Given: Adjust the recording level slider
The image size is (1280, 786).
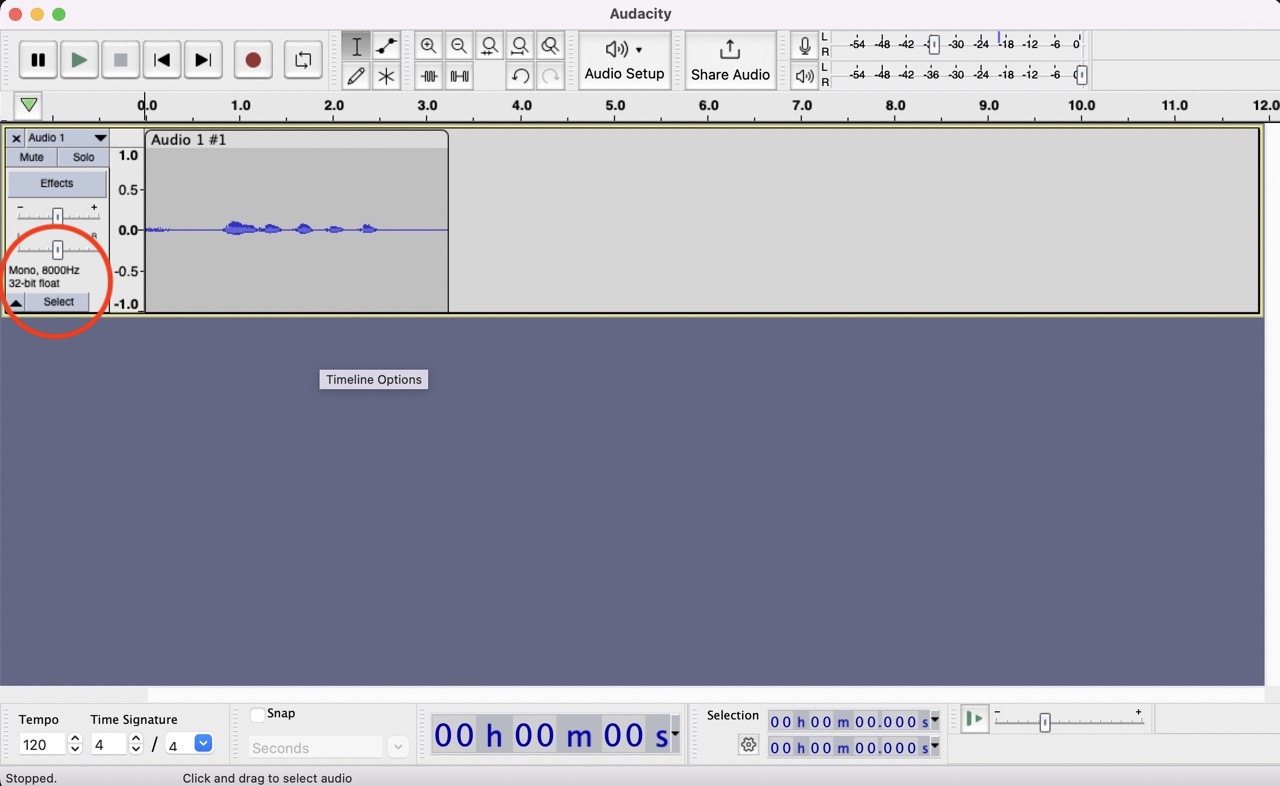Looking at the screenshot, I should (x=933, y=44).
